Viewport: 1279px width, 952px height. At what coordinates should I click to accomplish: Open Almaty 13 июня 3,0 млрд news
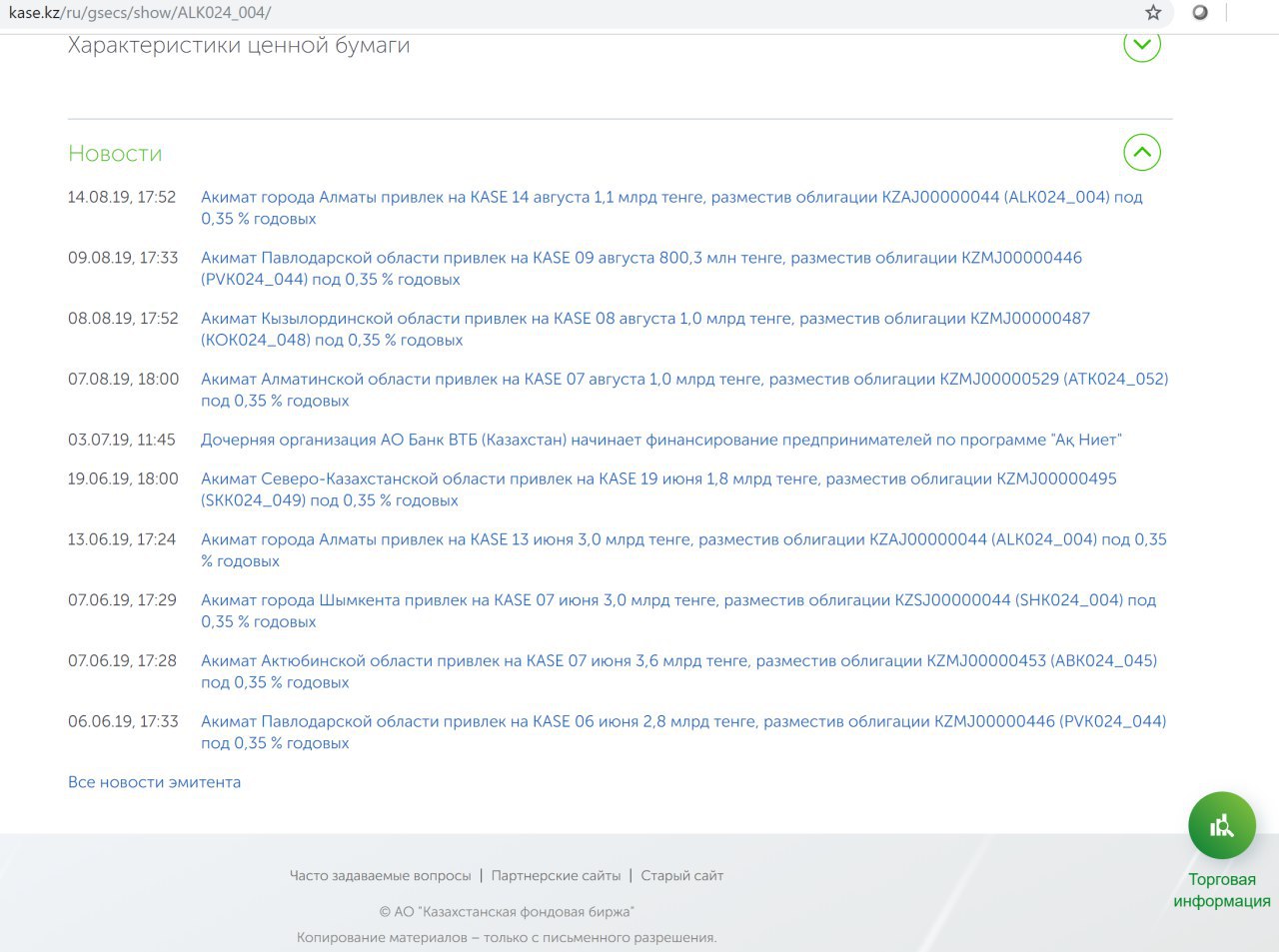[683, 550]
